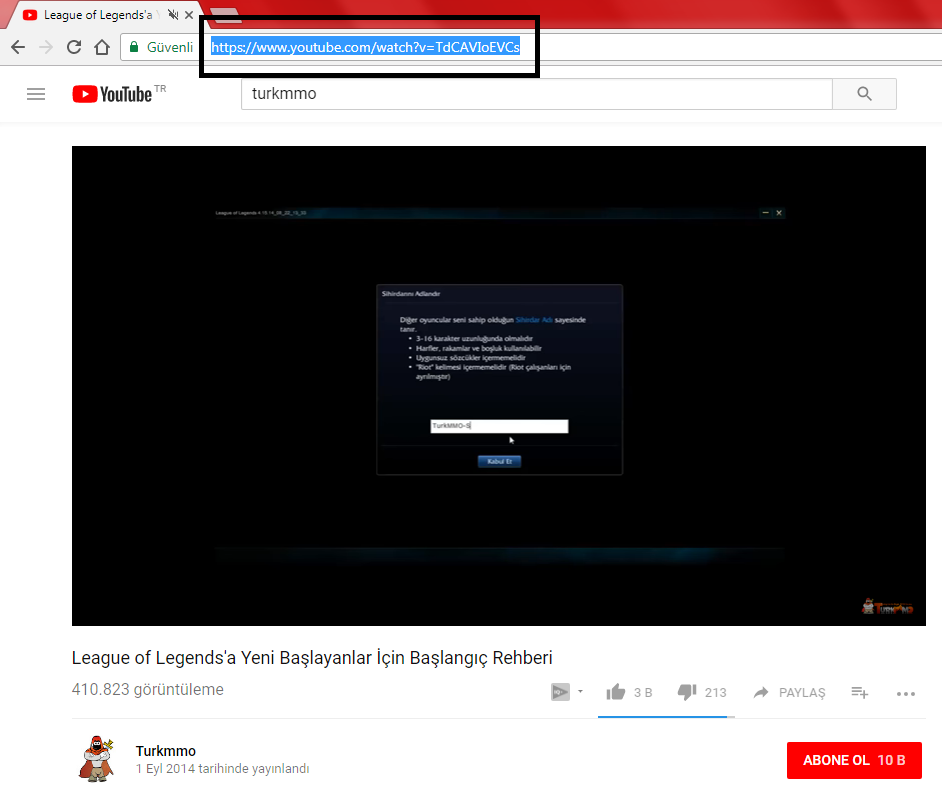Click the extension icon beside the like button
The image size is (942, 796).
coord(561,692)
